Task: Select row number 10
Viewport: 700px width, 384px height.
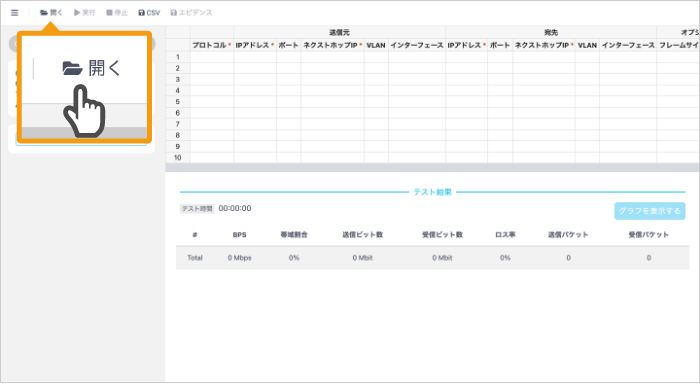Action: pos(178,157)
